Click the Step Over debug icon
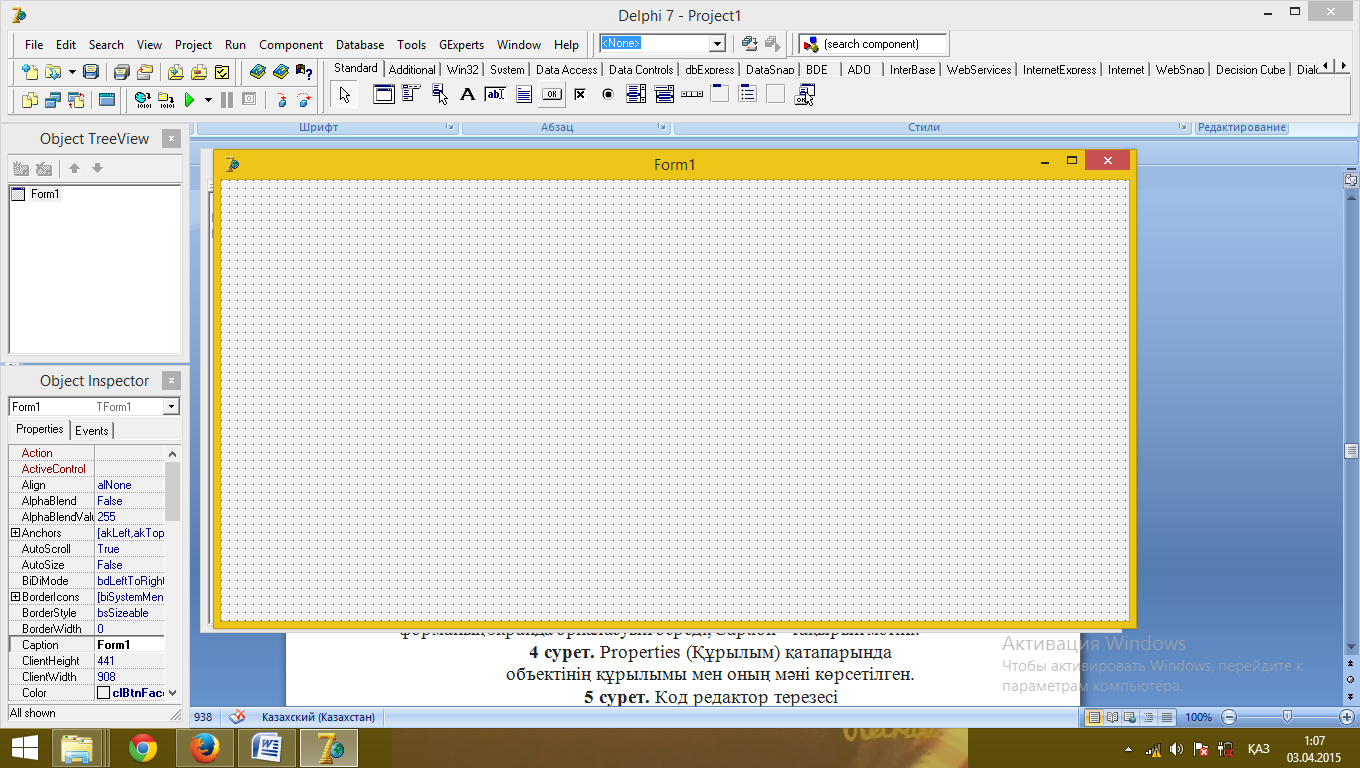The image size is (1360, 768). (x=304, y=99)
